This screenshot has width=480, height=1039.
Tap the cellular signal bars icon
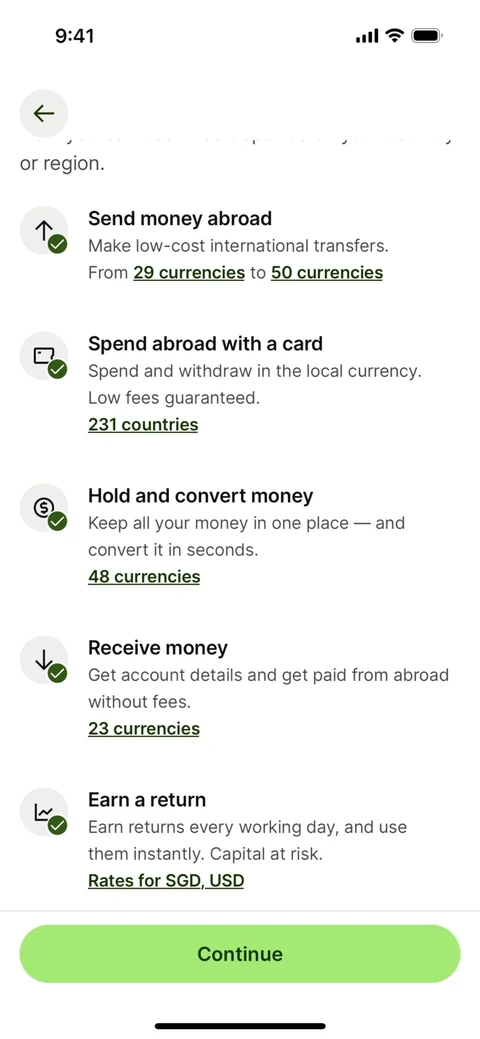point(367,36)
